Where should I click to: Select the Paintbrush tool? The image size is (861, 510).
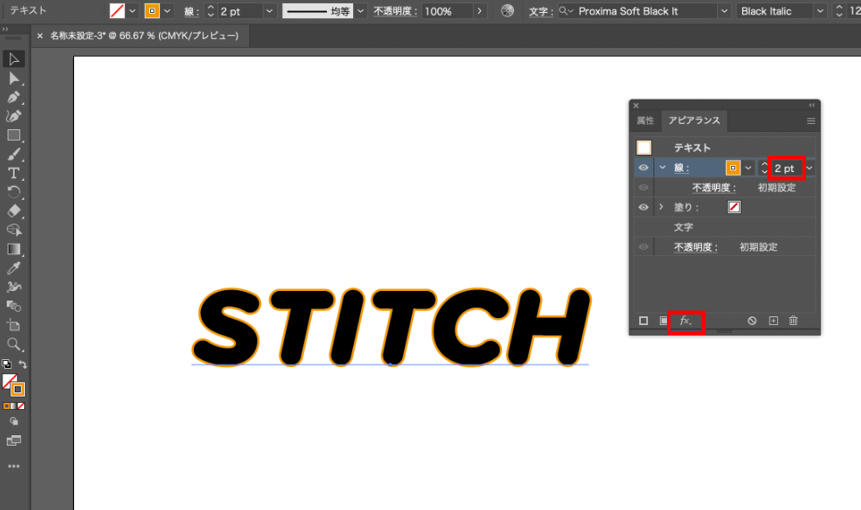[x=14, y=154]
